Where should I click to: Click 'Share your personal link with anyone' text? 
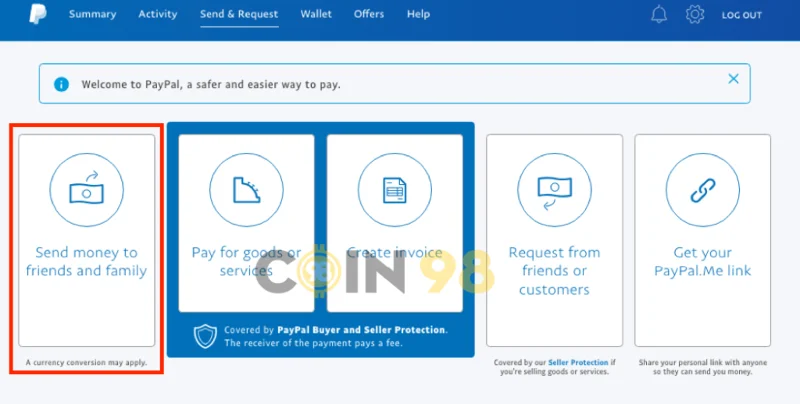pos(703,363)
